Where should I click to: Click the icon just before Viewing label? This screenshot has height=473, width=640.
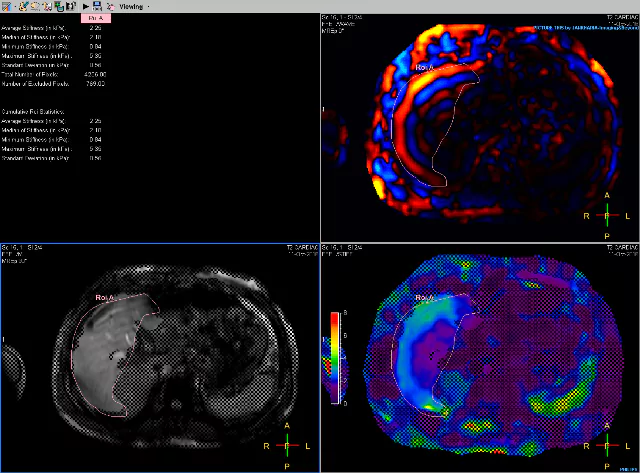(x=109, y=6)
